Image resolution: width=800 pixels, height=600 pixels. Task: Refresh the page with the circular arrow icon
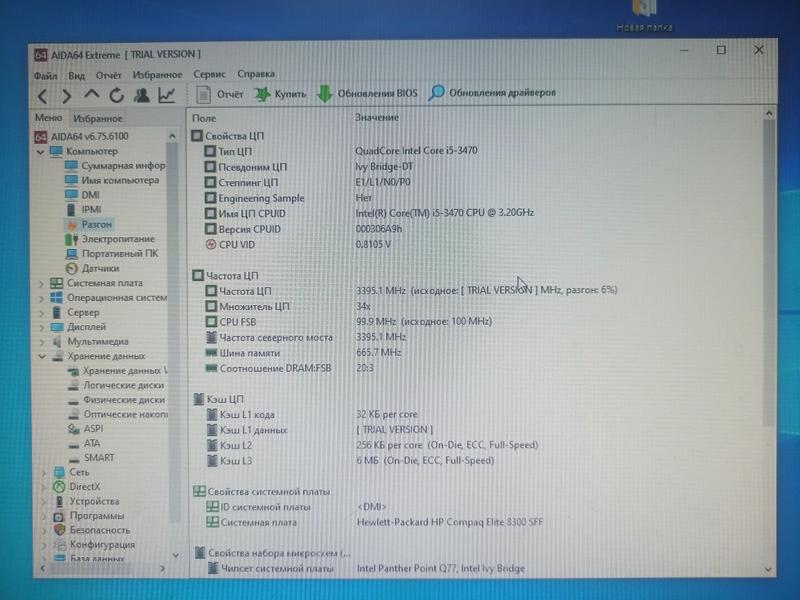click(116, 95)
